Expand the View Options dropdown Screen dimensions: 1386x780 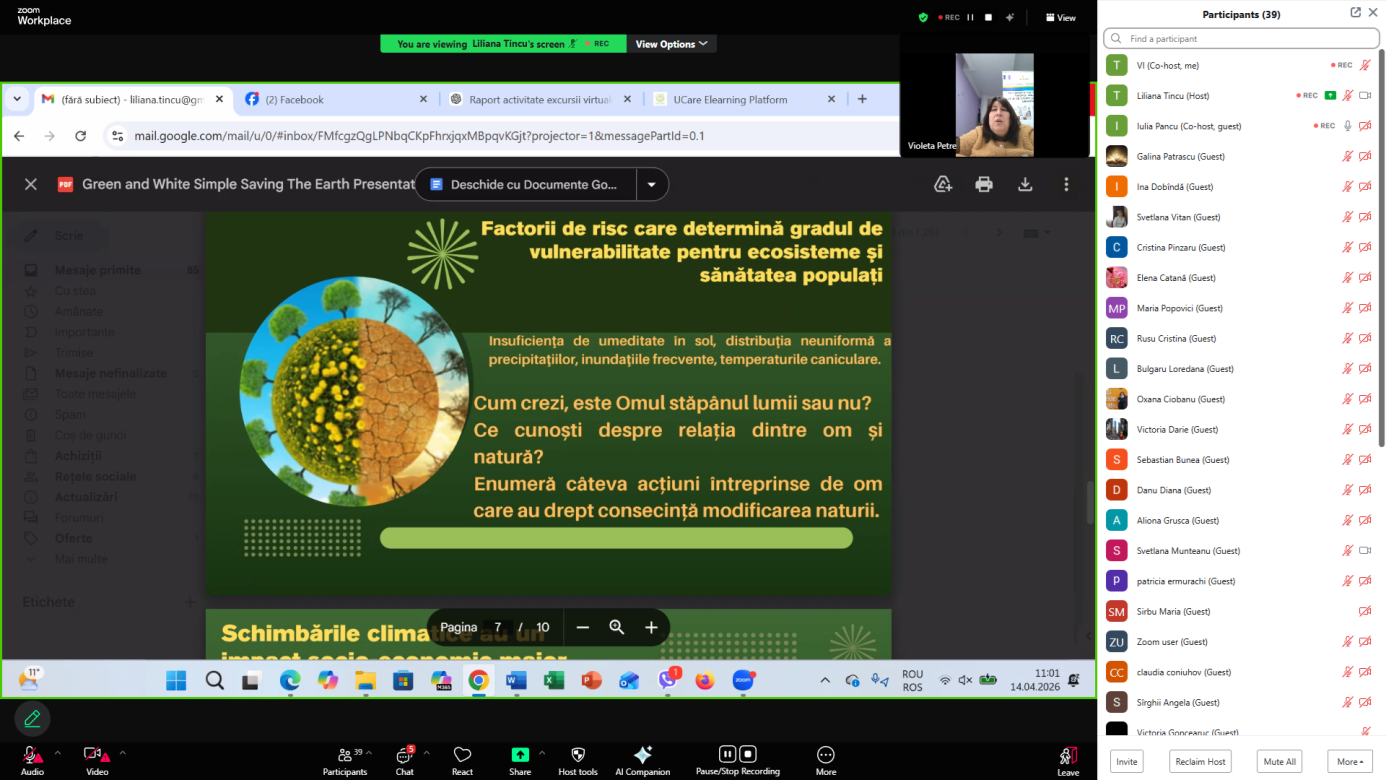coord(672,44)
